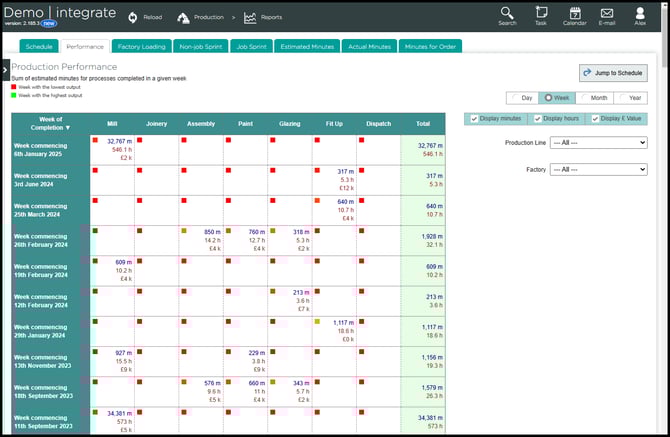The width and height of the screenshot is (670, 437).
Task: Toggle the Display hours checkbox
Action: (538, 119)
